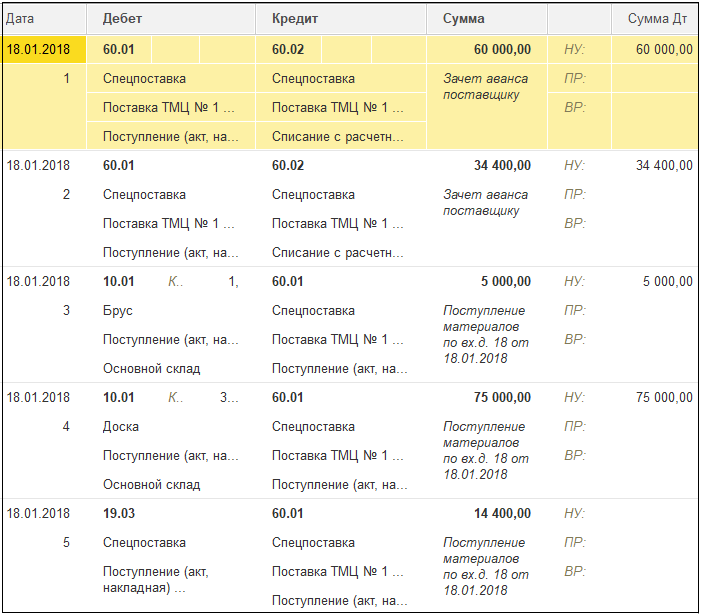Select debit account 60.01 in row 1
701x614 pixels.
click(x=119, y=49)
